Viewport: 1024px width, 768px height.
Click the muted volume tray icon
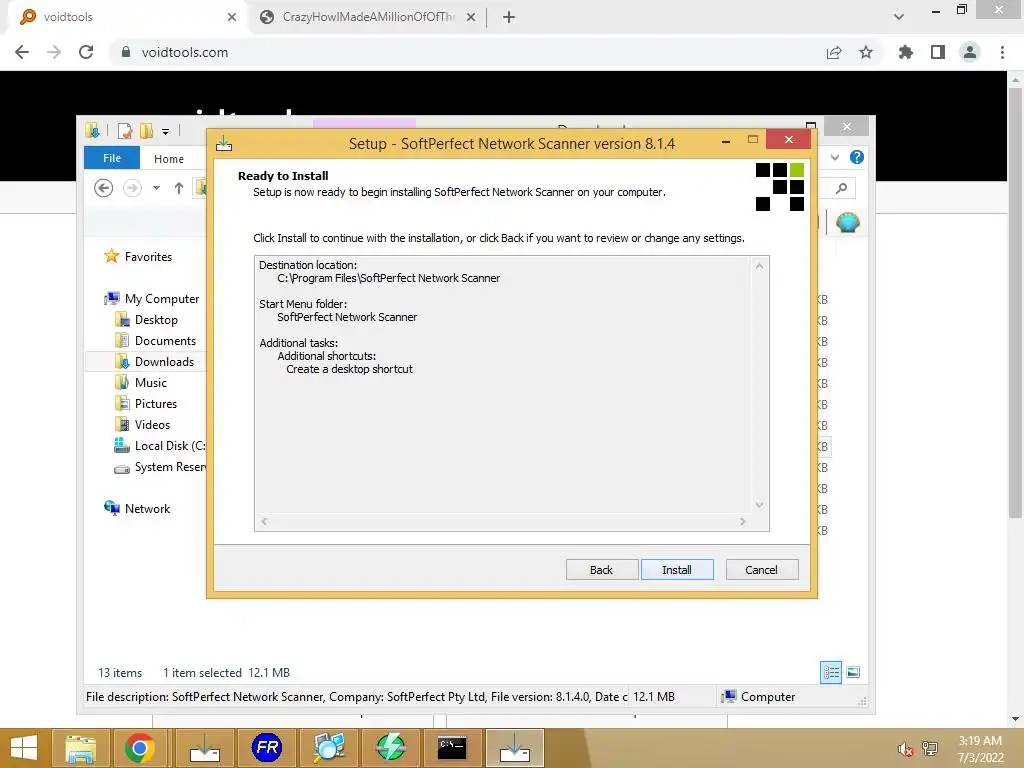[906, 749]
